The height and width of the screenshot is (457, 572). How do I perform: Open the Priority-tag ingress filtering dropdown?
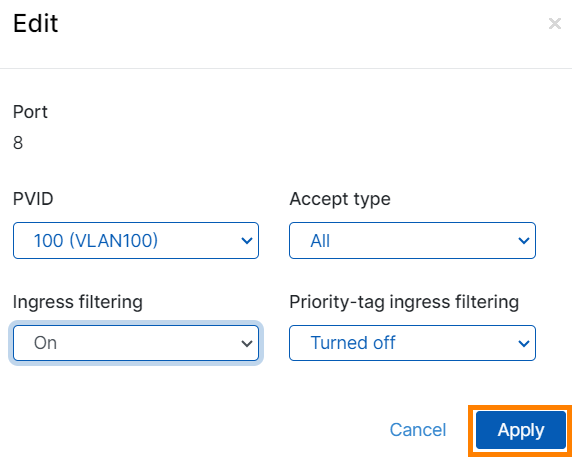(x=412, y=343)
